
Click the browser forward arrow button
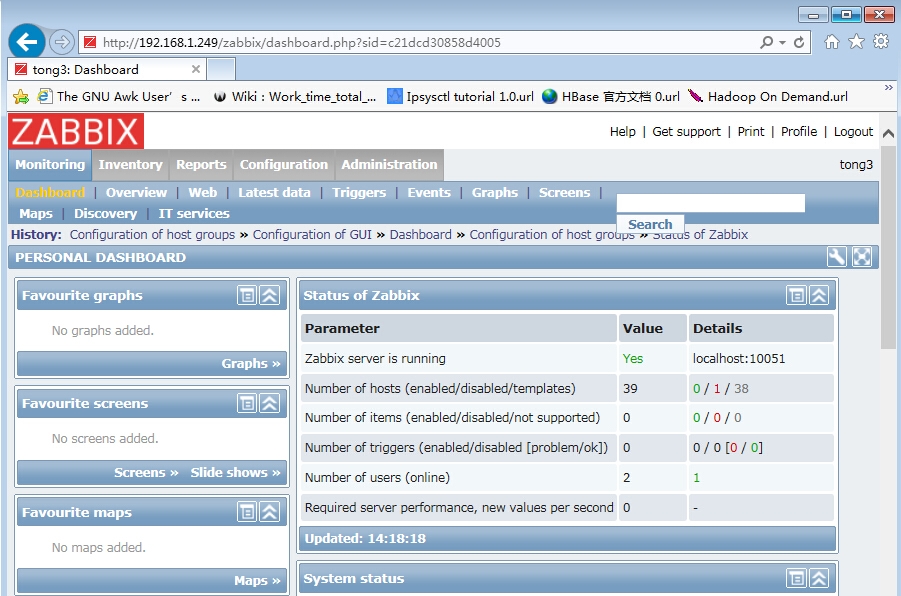[x=61, y=42]
